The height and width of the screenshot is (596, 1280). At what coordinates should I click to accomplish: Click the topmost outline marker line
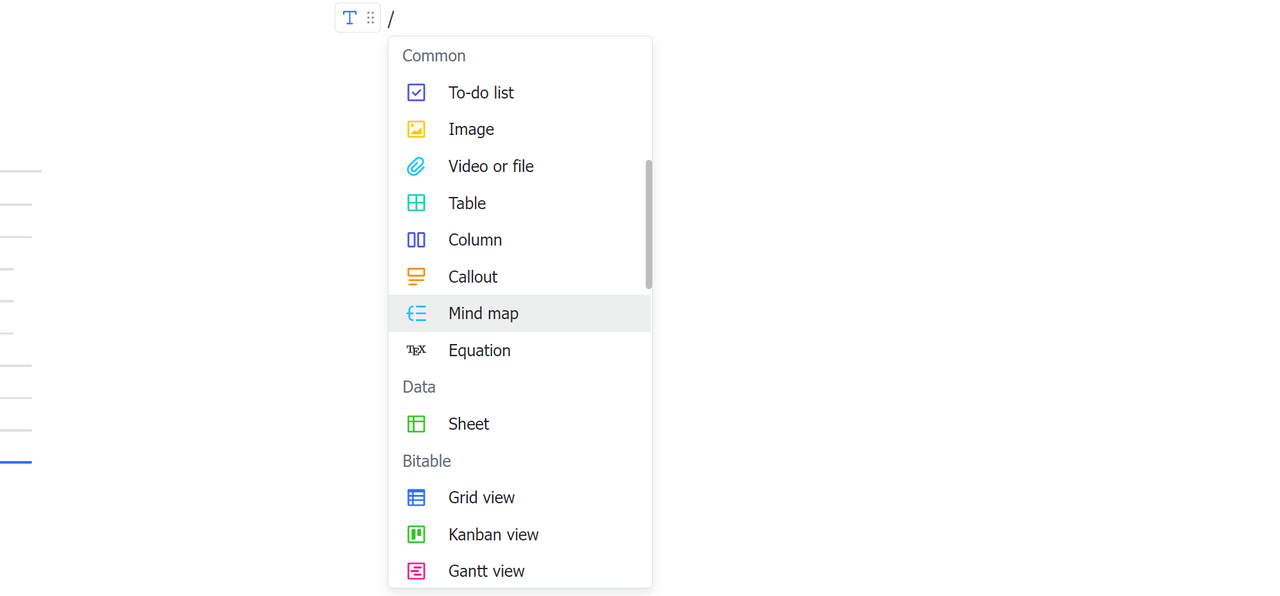coord(20,171)
